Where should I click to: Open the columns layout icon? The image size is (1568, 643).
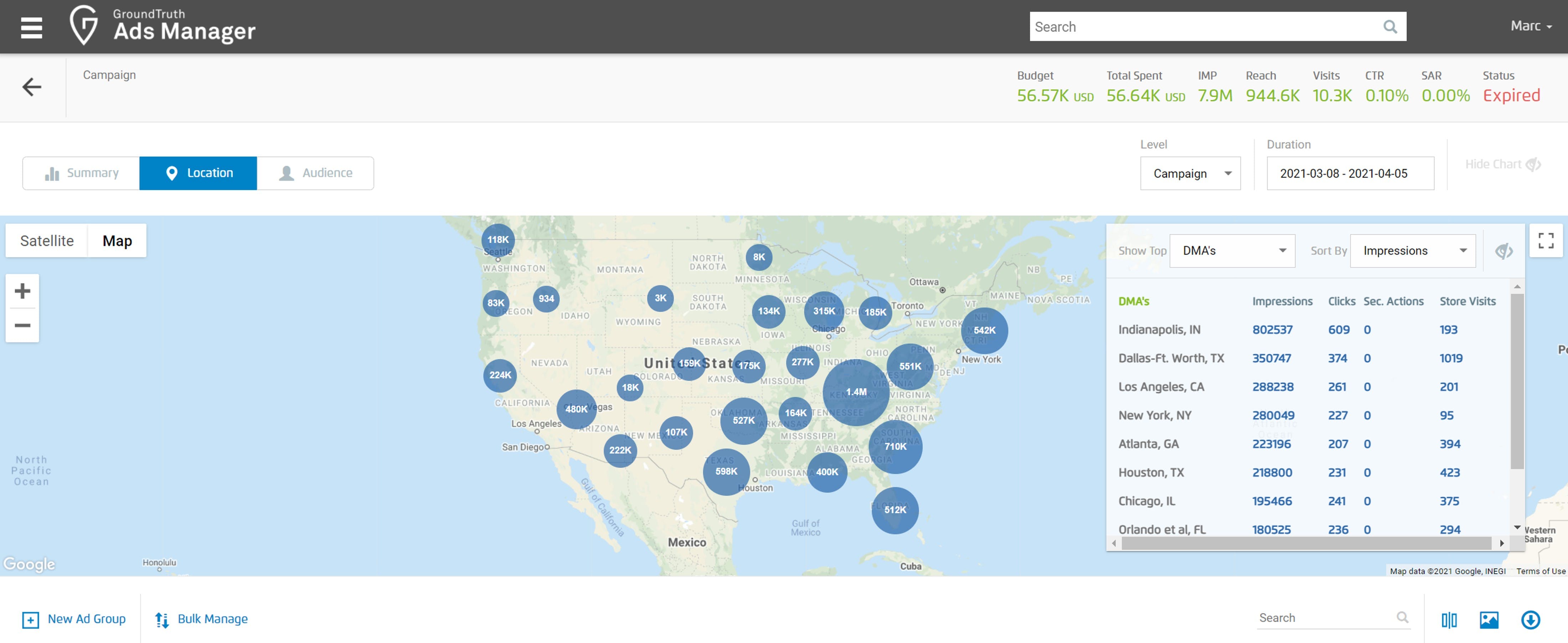1449,620
